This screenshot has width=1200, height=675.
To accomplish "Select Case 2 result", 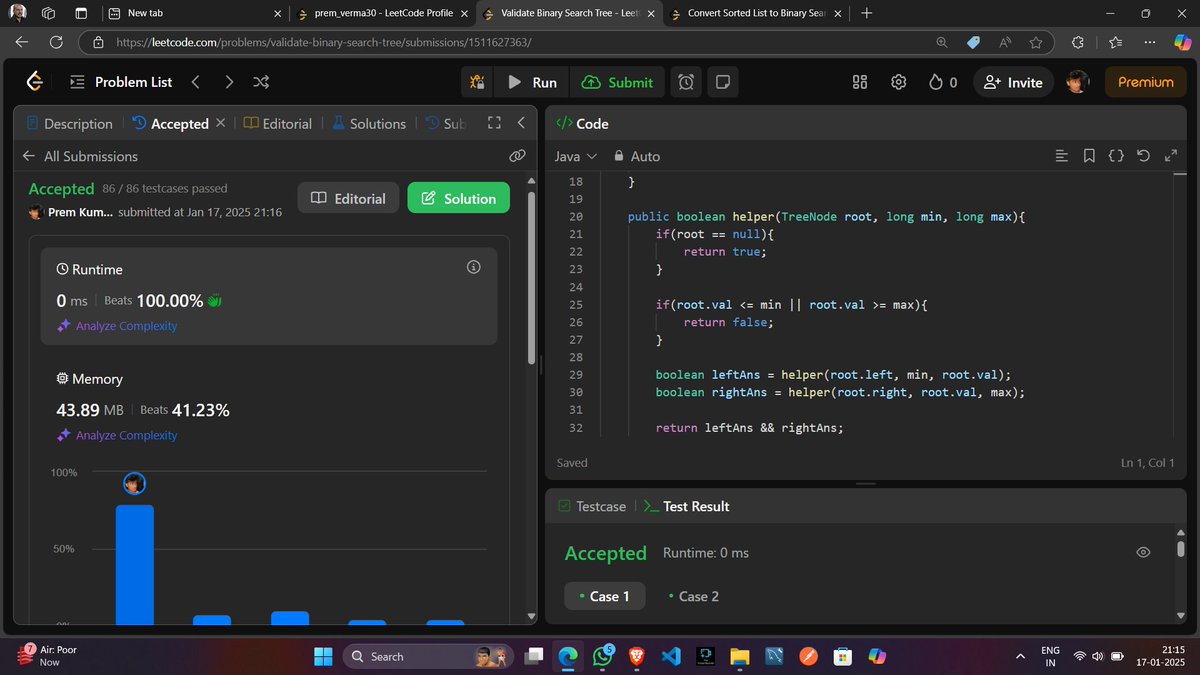I will click(x=693, y=596).
